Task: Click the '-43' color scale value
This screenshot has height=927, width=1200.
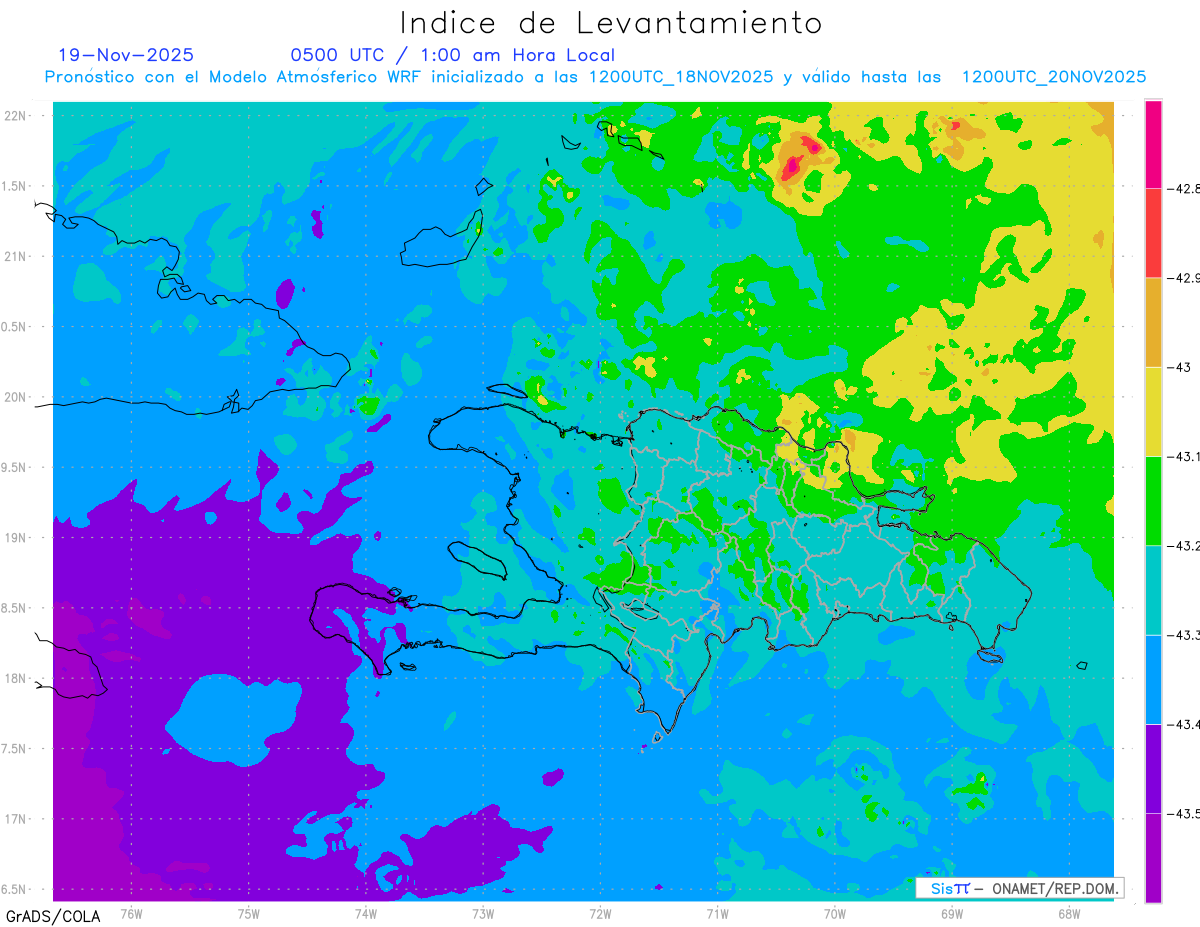Action: coord(1178,367)
